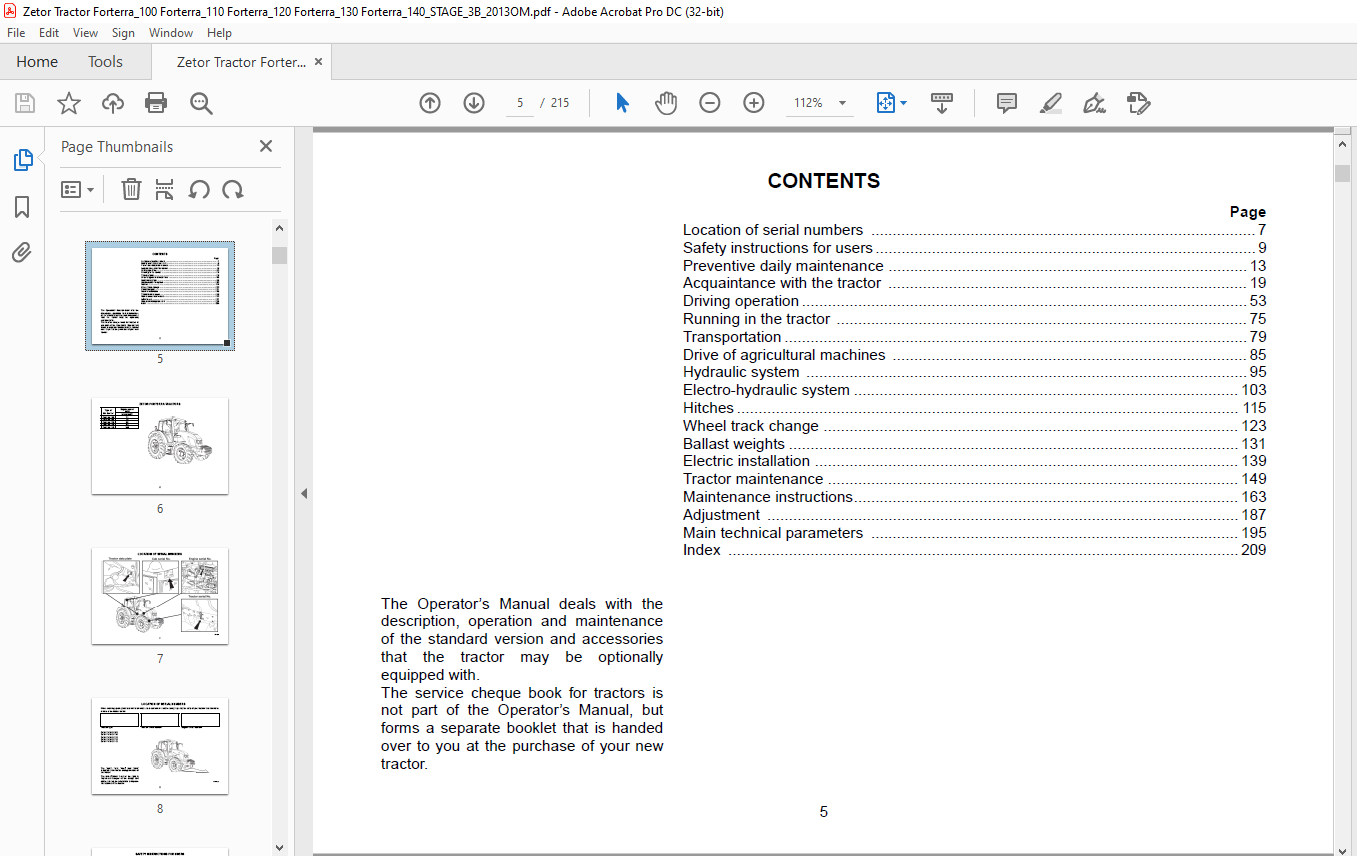The image size is (1357, 856).
Task: Switch to the Home tab
Action: 37,62
